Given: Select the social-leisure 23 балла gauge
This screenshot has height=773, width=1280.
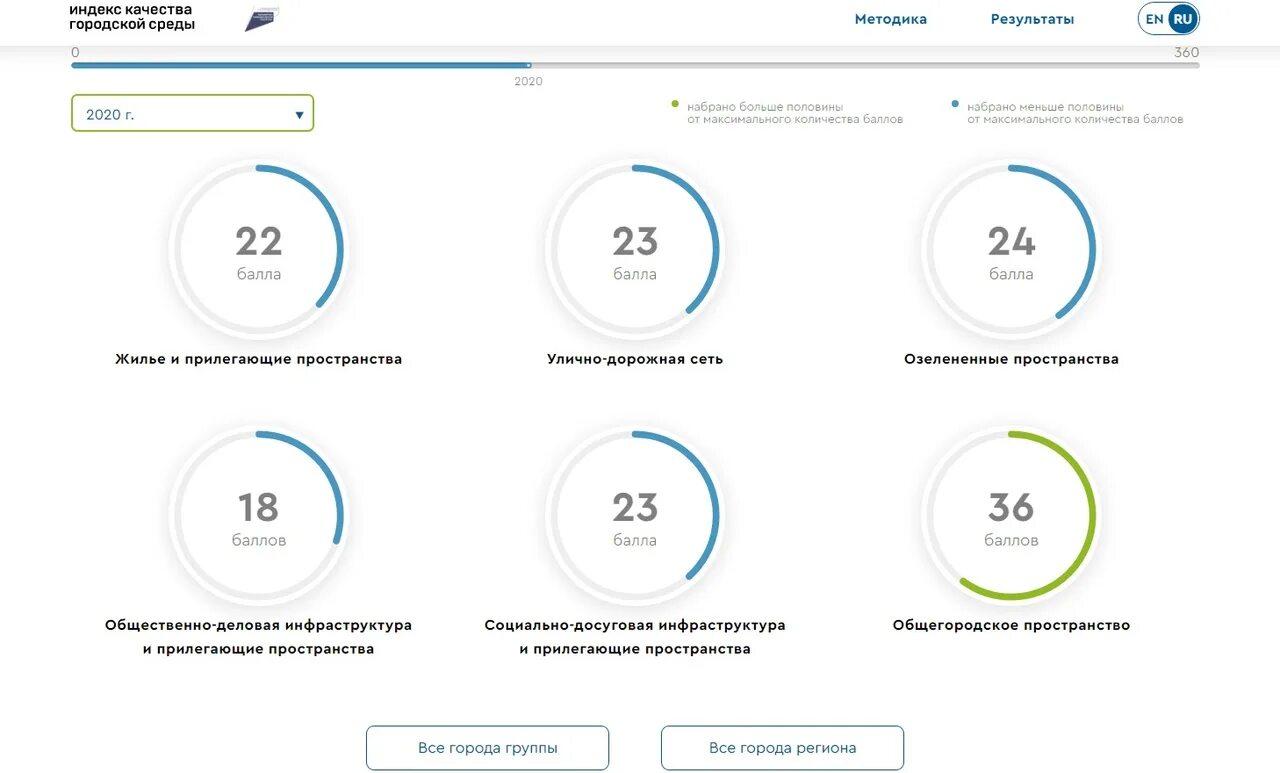Looking at the screenshot, I should tap(635, 516).
